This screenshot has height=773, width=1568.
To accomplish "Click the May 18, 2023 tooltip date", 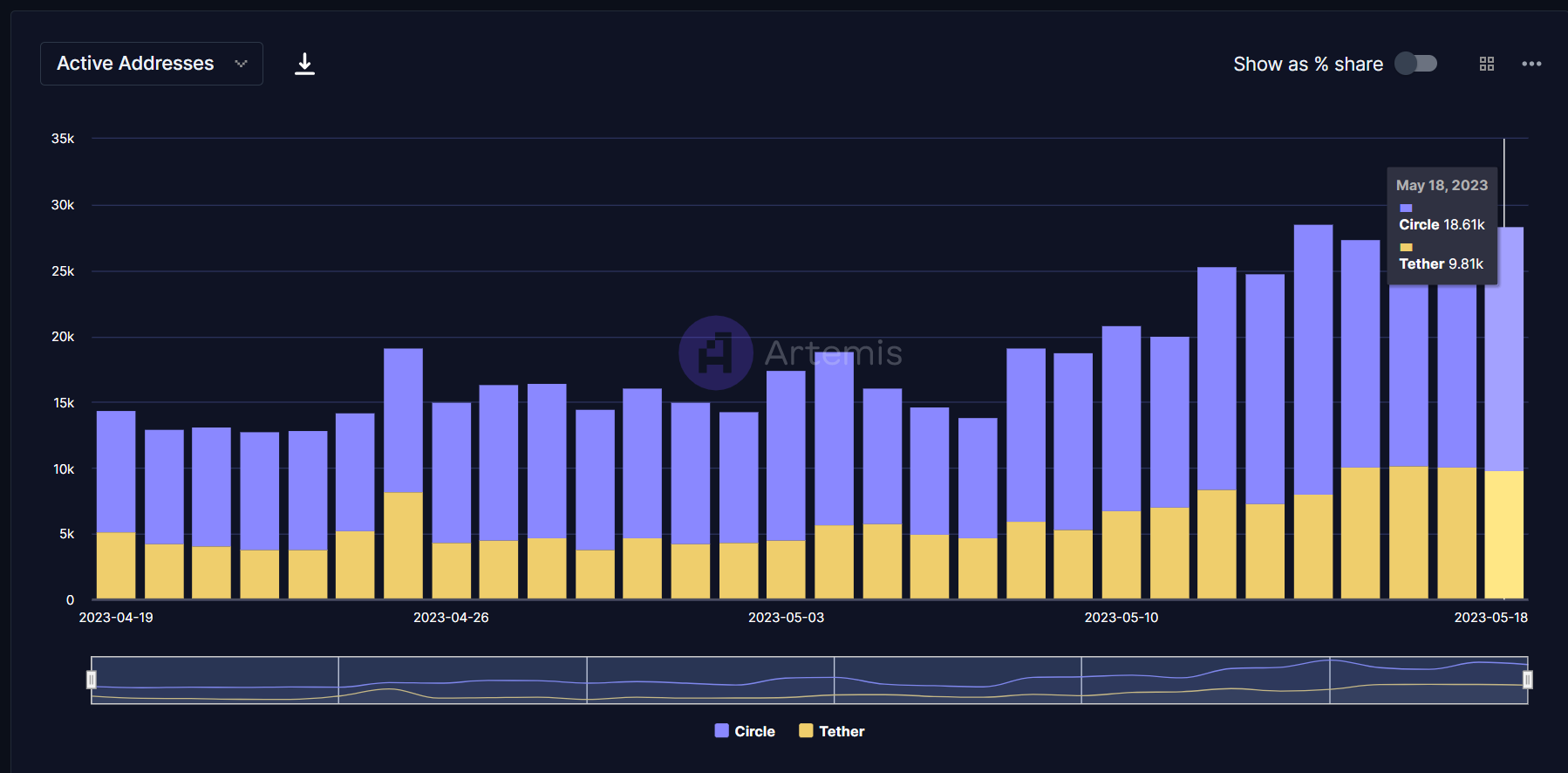I will click(1442, 185).
